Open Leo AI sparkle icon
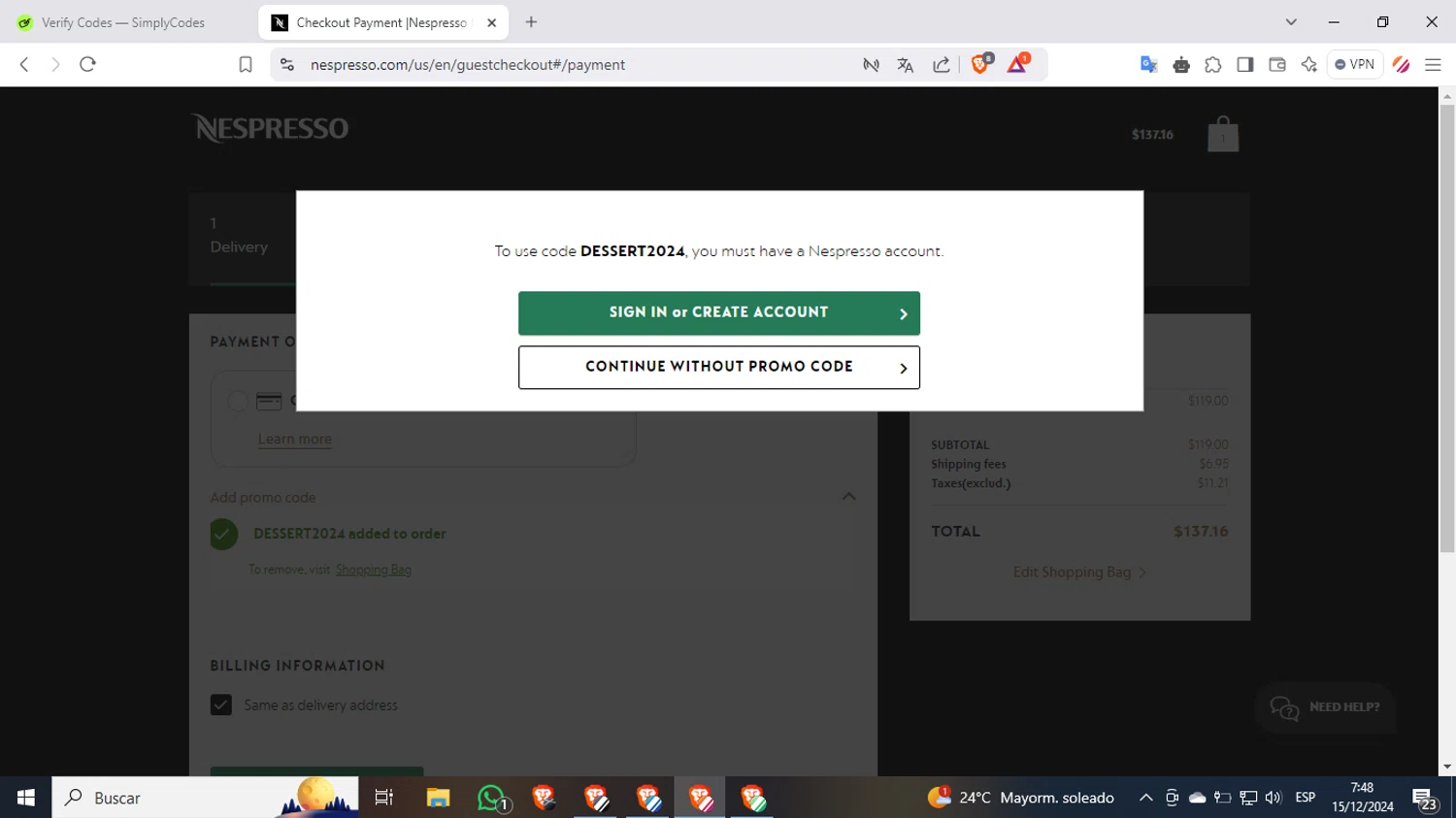The width and height of the screenshot is (1456, 818). 1309,65
